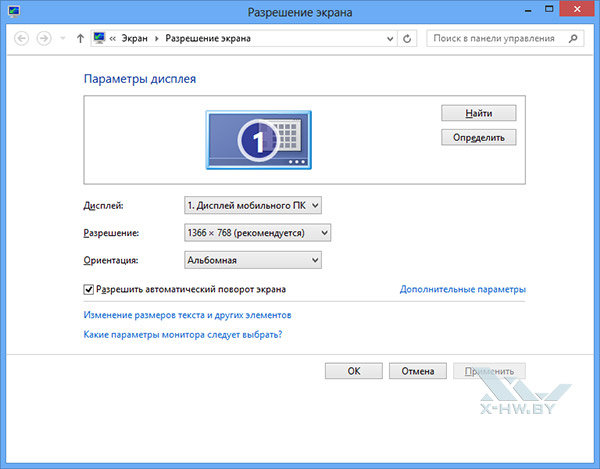The height and width of the screenshot is (469, 600).
Task: Go to "Экран" in the breadcrumb
Action: coord(134,39)
